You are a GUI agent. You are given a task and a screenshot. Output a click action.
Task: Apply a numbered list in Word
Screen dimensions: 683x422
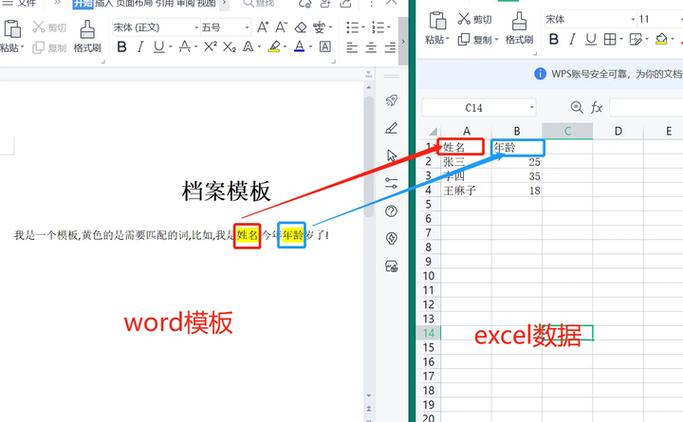[x=378, y=27]
